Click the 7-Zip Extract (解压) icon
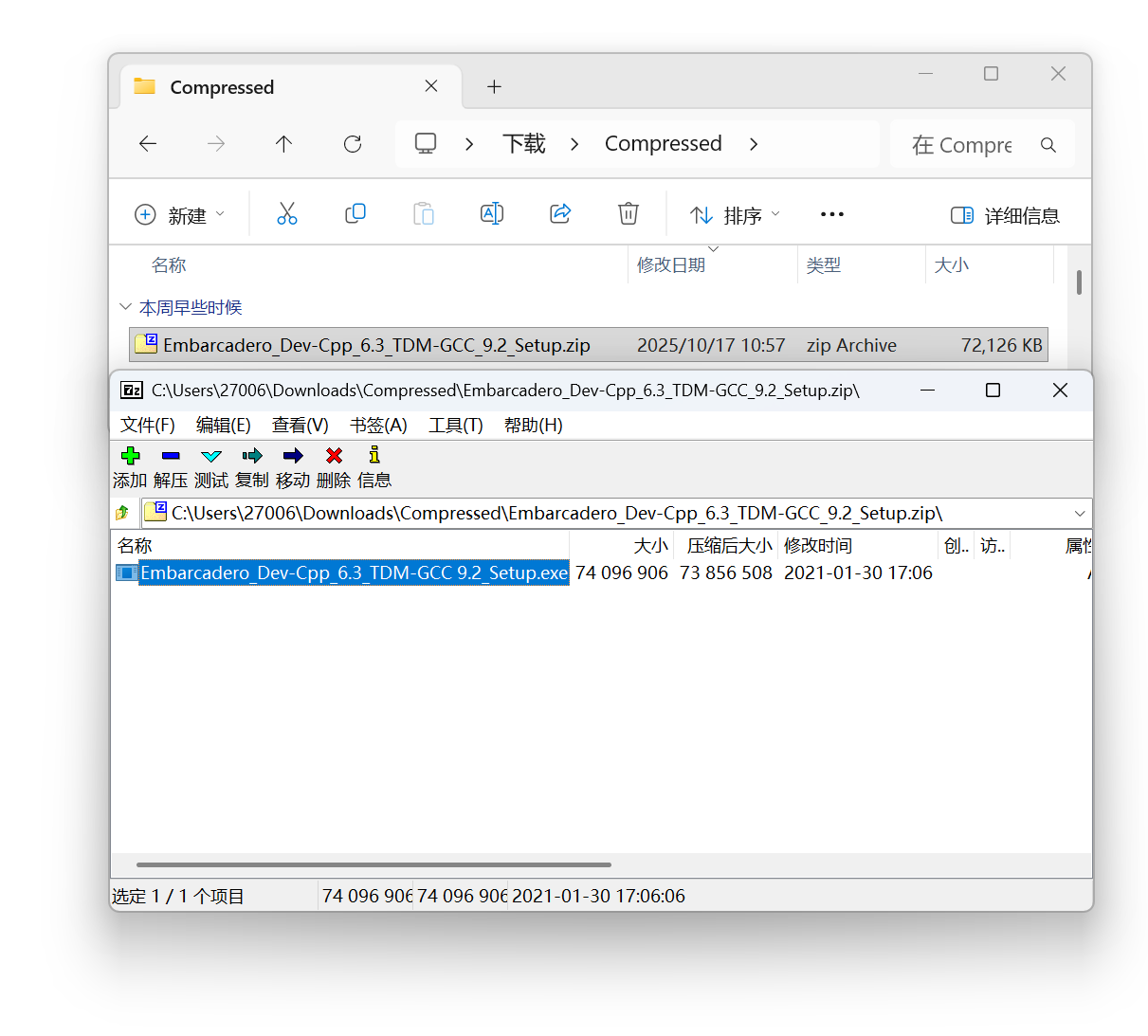The image size is (1148, 1036). pyautogui.click(x=171, y=456)
